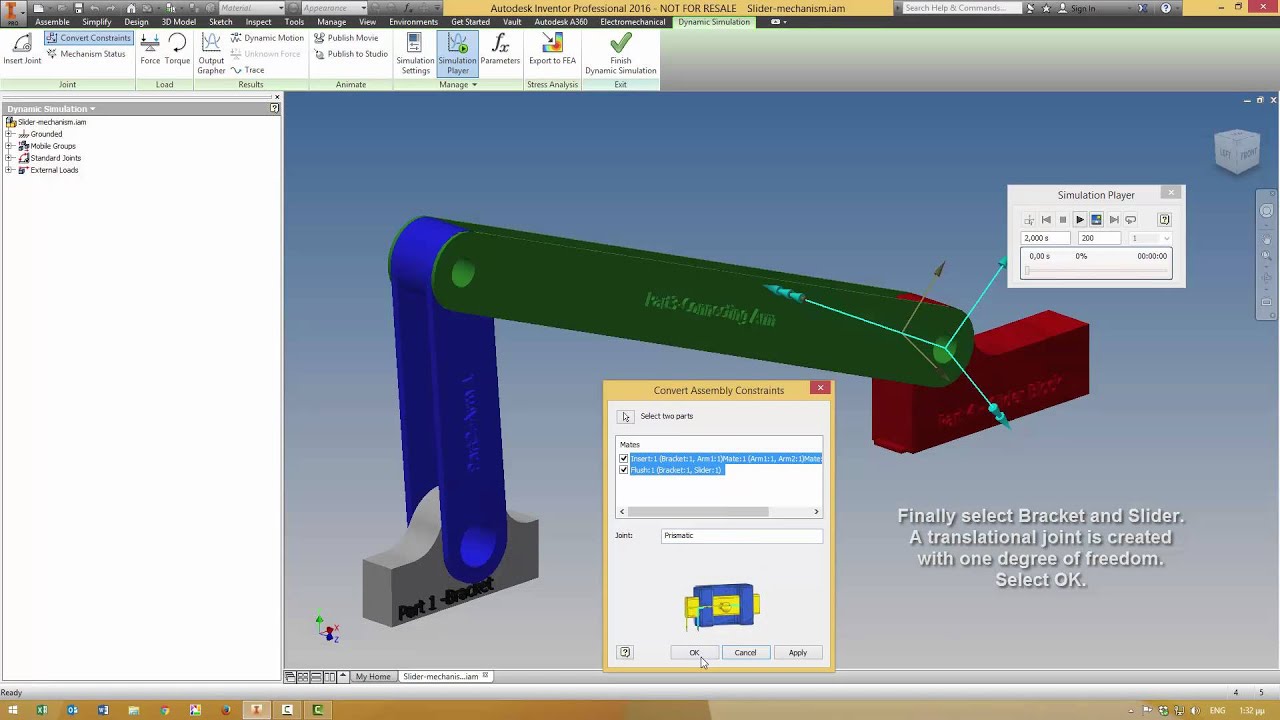This screenshot has width=1280, height=720.
Task: Toggle screen refresh in Simulation Player
Action: point(1097,220)
